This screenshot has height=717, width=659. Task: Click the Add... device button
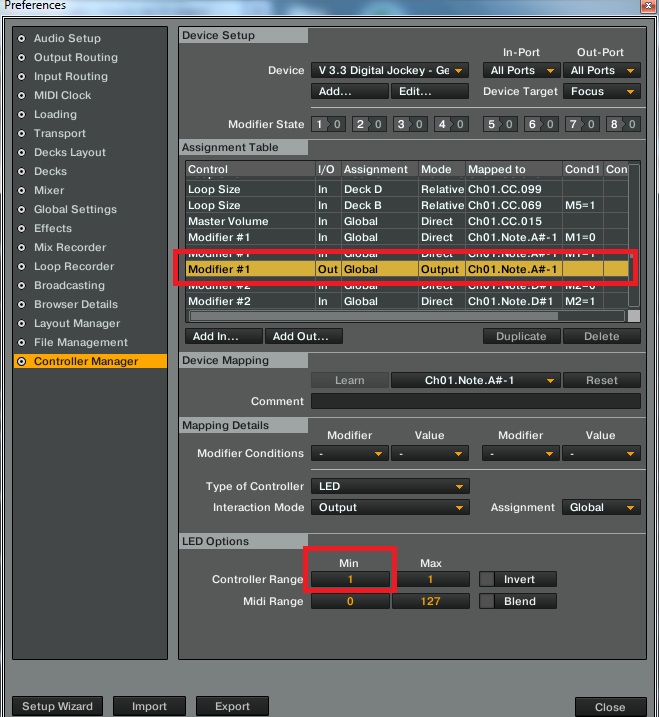click(350, 91)
